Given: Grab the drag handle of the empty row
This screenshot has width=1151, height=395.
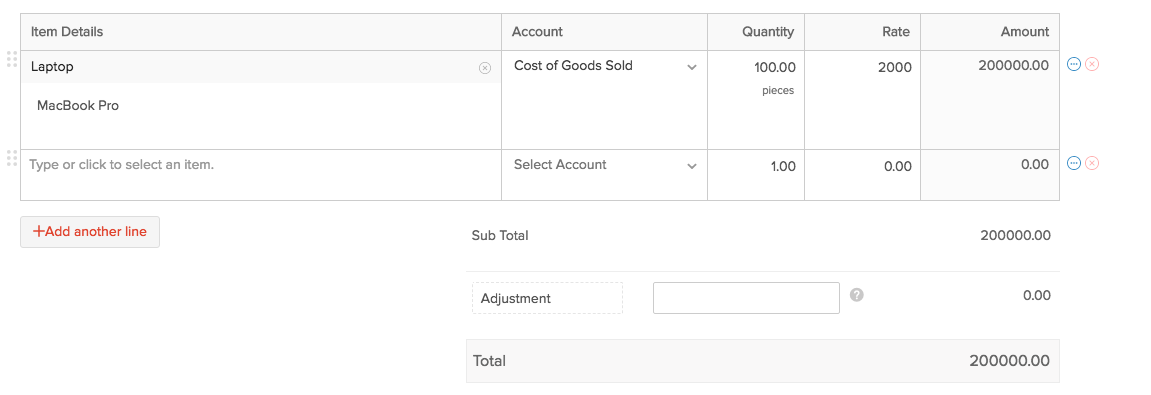Looking at the screenshot, I should pyautogui.click(x=11, y=158).
